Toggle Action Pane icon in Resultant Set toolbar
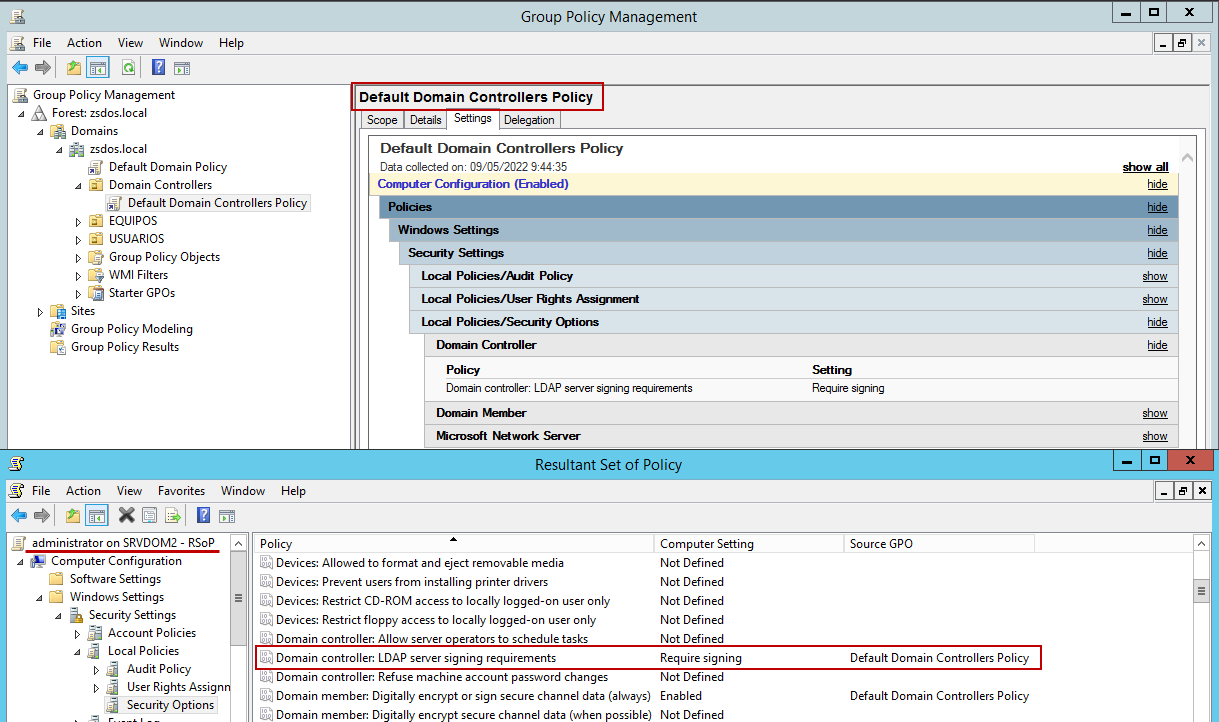Screen dimensions: 1219x722 pos(227,516)
